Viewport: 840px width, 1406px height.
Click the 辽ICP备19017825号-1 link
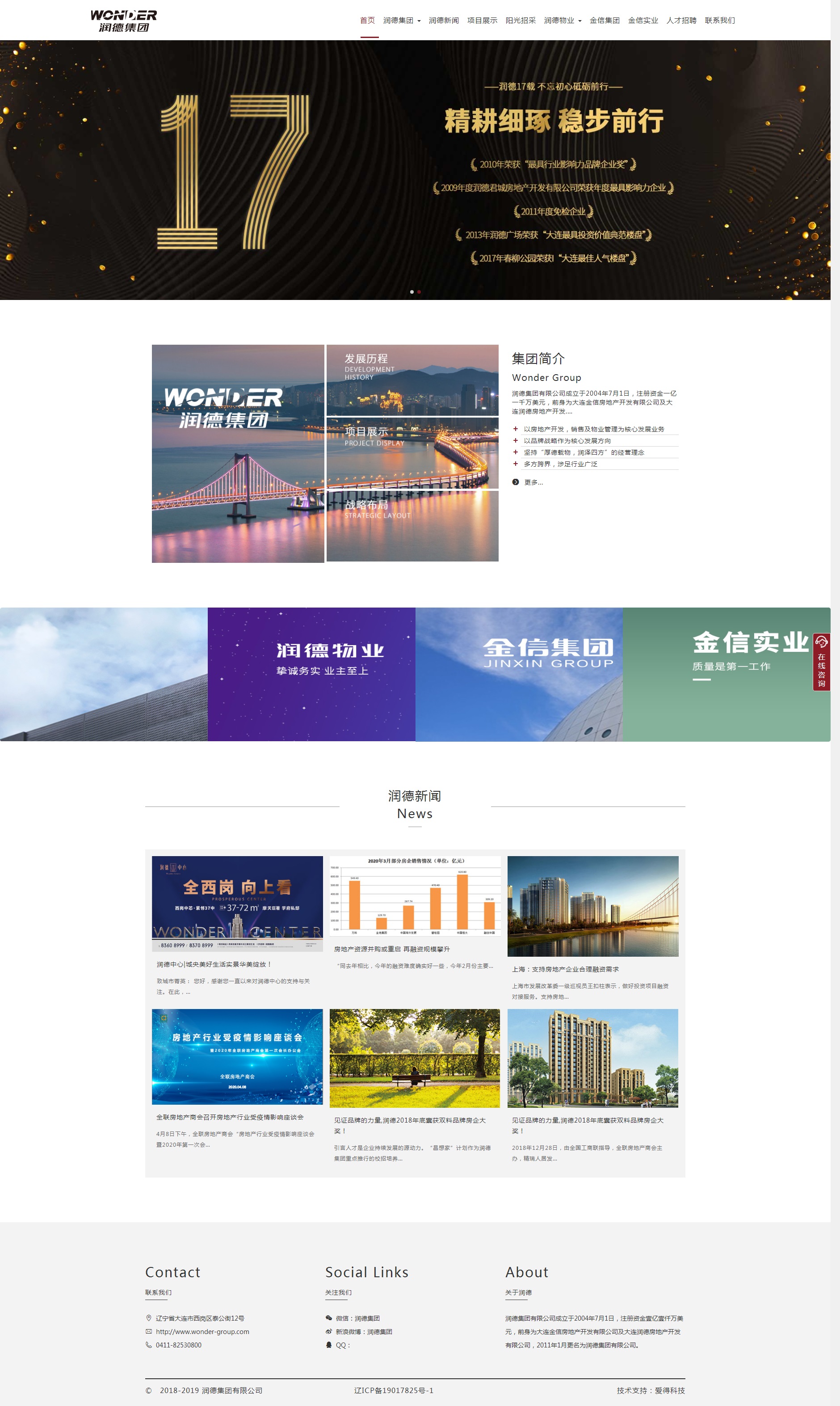393,1390
